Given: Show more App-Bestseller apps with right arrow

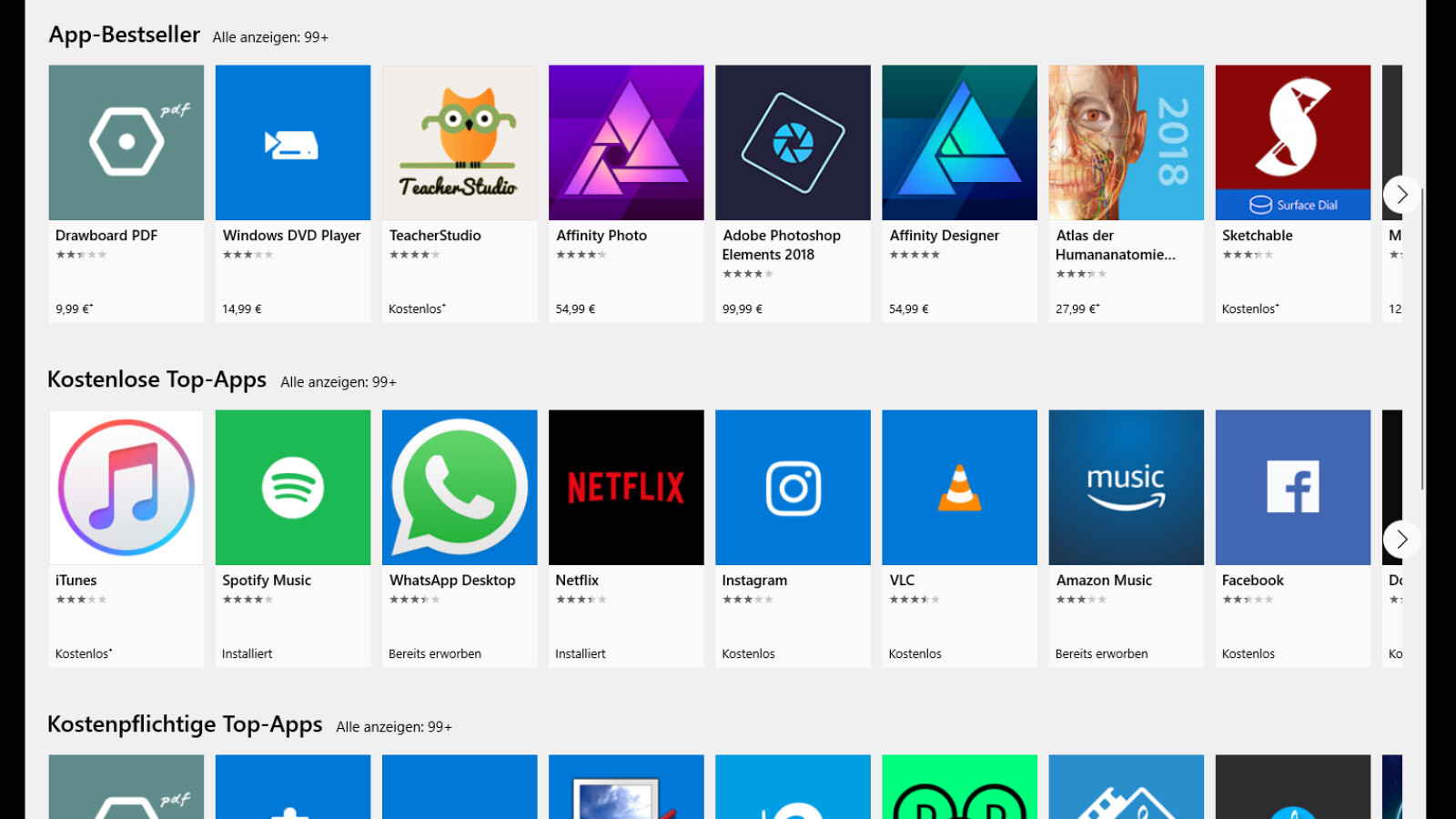Looking at the screenshot, I should tap(1401, 194).
